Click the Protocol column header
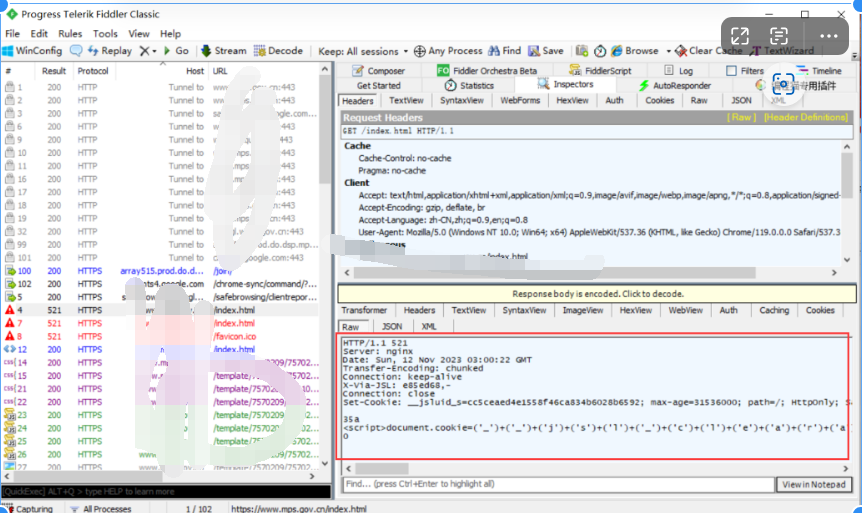 pos(92,71)
